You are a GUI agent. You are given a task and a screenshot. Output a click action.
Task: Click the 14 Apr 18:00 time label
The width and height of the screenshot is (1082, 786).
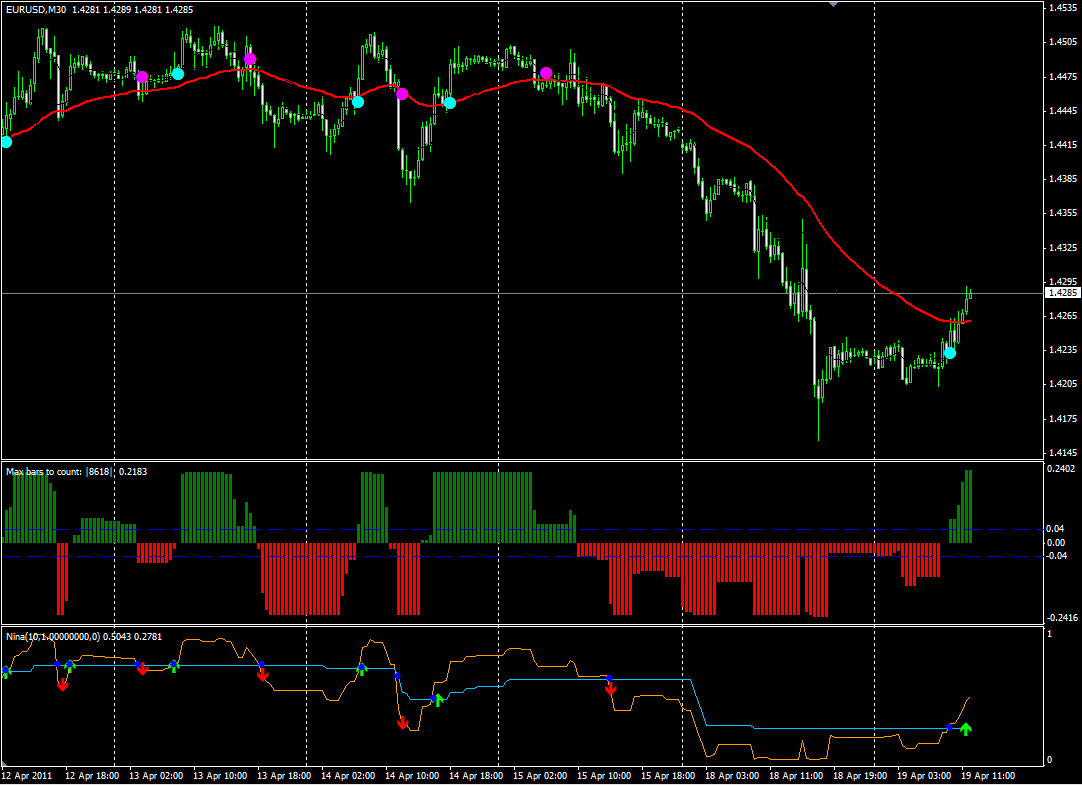[477, 776]
